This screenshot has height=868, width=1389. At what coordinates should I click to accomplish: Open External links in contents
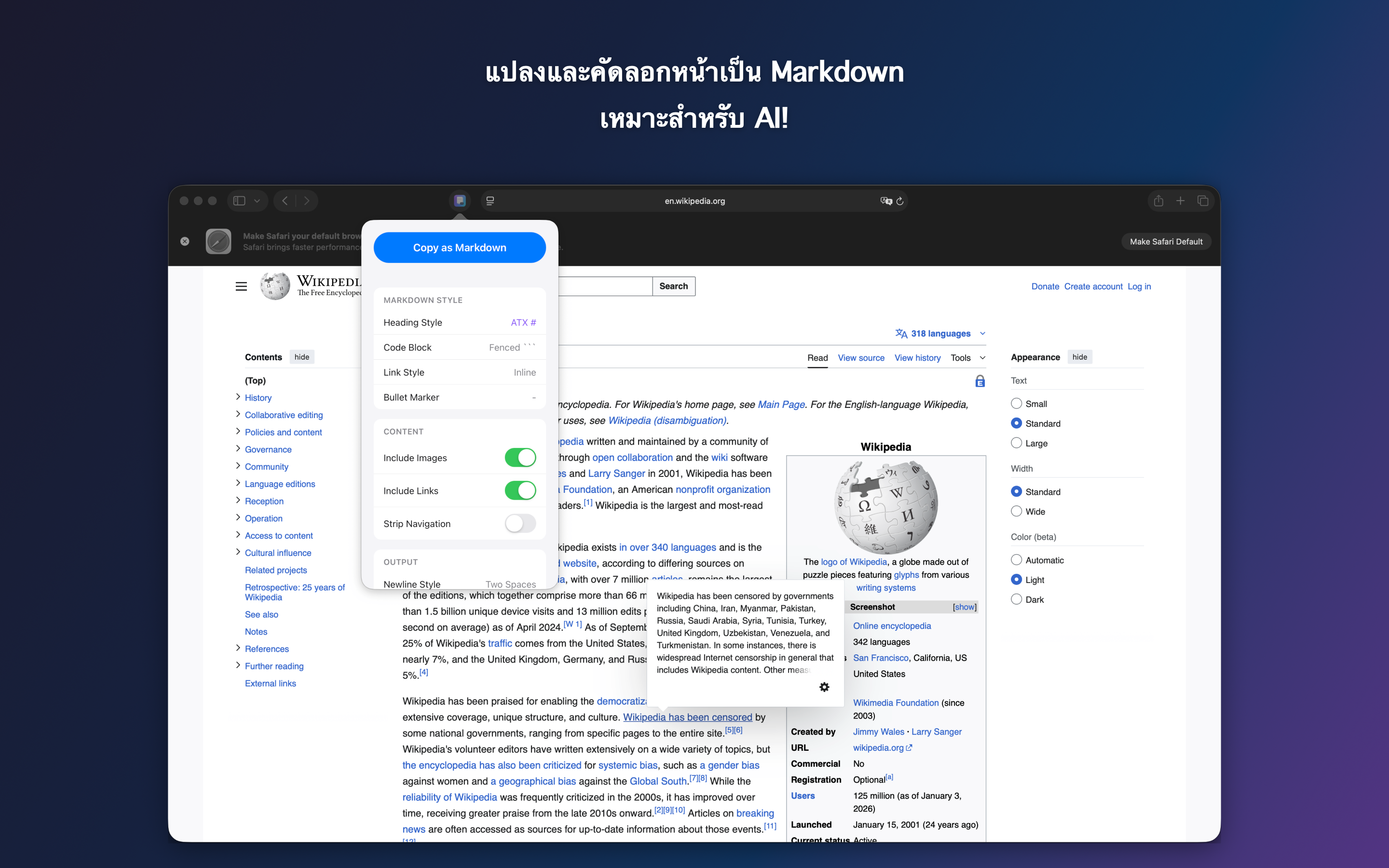tap(271, 683)
